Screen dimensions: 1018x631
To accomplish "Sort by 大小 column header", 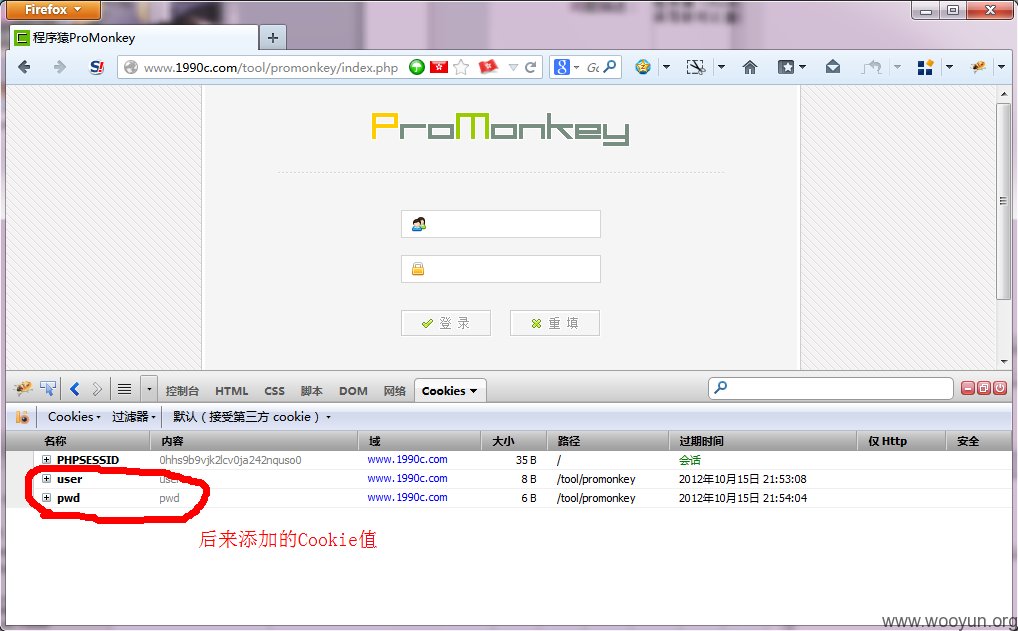I will (x=514, y=441).
